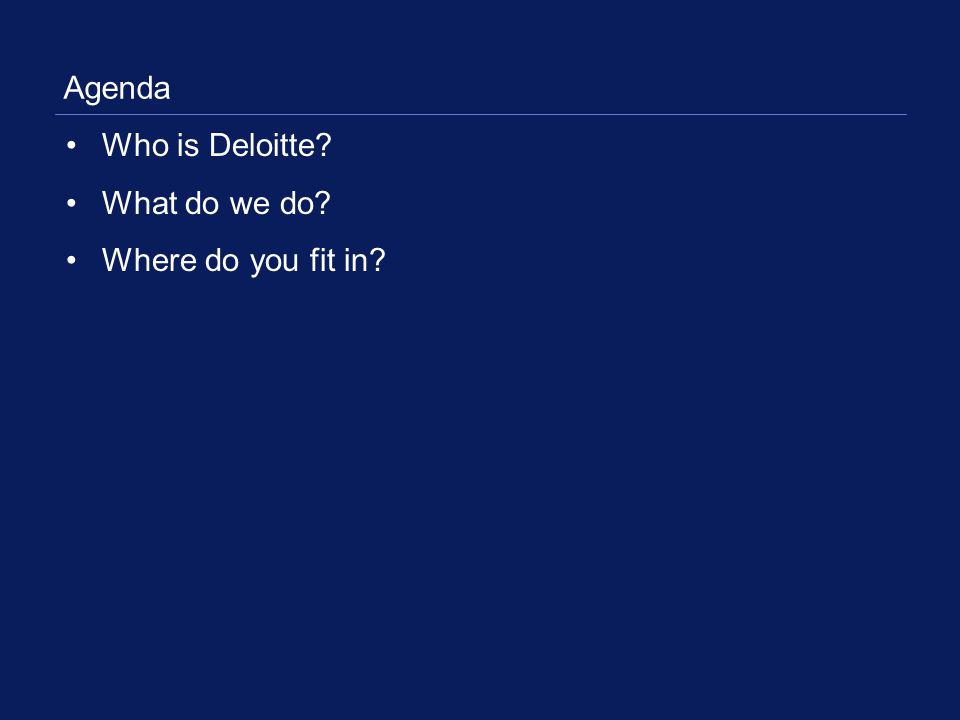Click the bullet dot before 'Where do you fit in?'

pyautogui.click(x=72, y=261)
